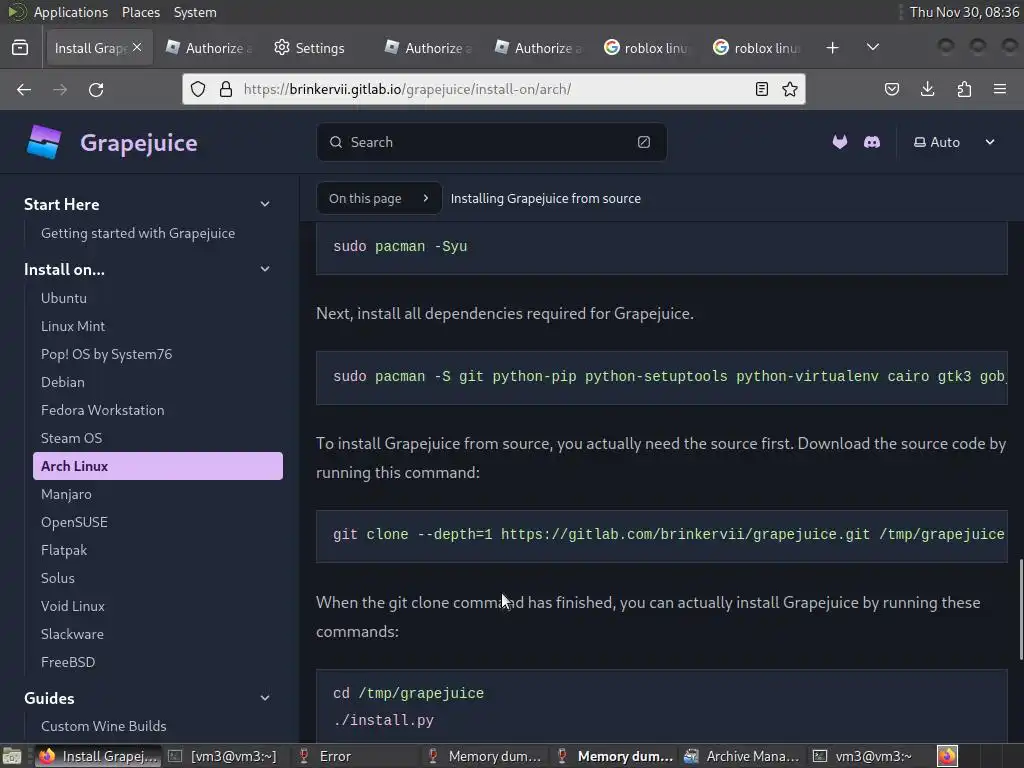Select the highlighted Arch Linux entry
Viewport: 1024px width, 768px height.
tap(158, 466)
